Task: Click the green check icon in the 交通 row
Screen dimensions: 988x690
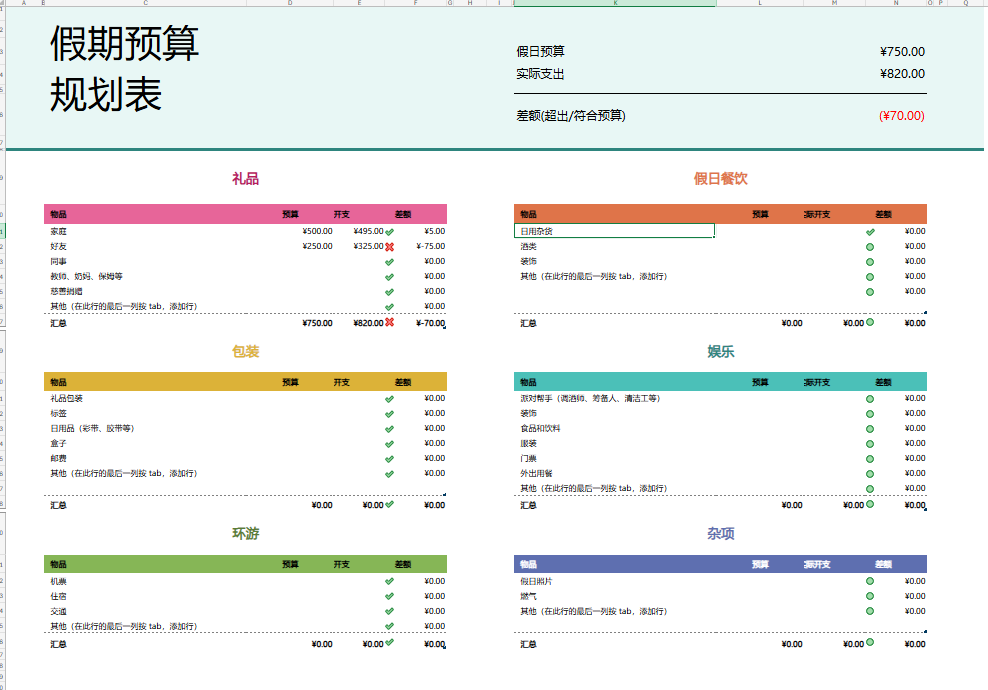Action: (x=389, y=611)
